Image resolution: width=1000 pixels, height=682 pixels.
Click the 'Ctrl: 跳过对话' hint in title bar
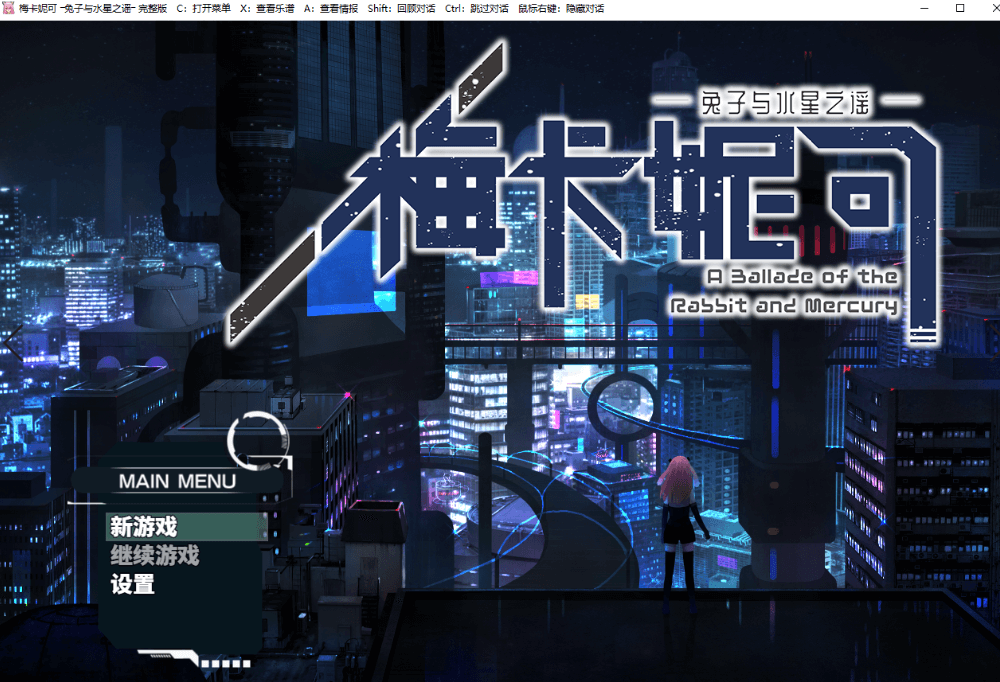pos(476,8)
